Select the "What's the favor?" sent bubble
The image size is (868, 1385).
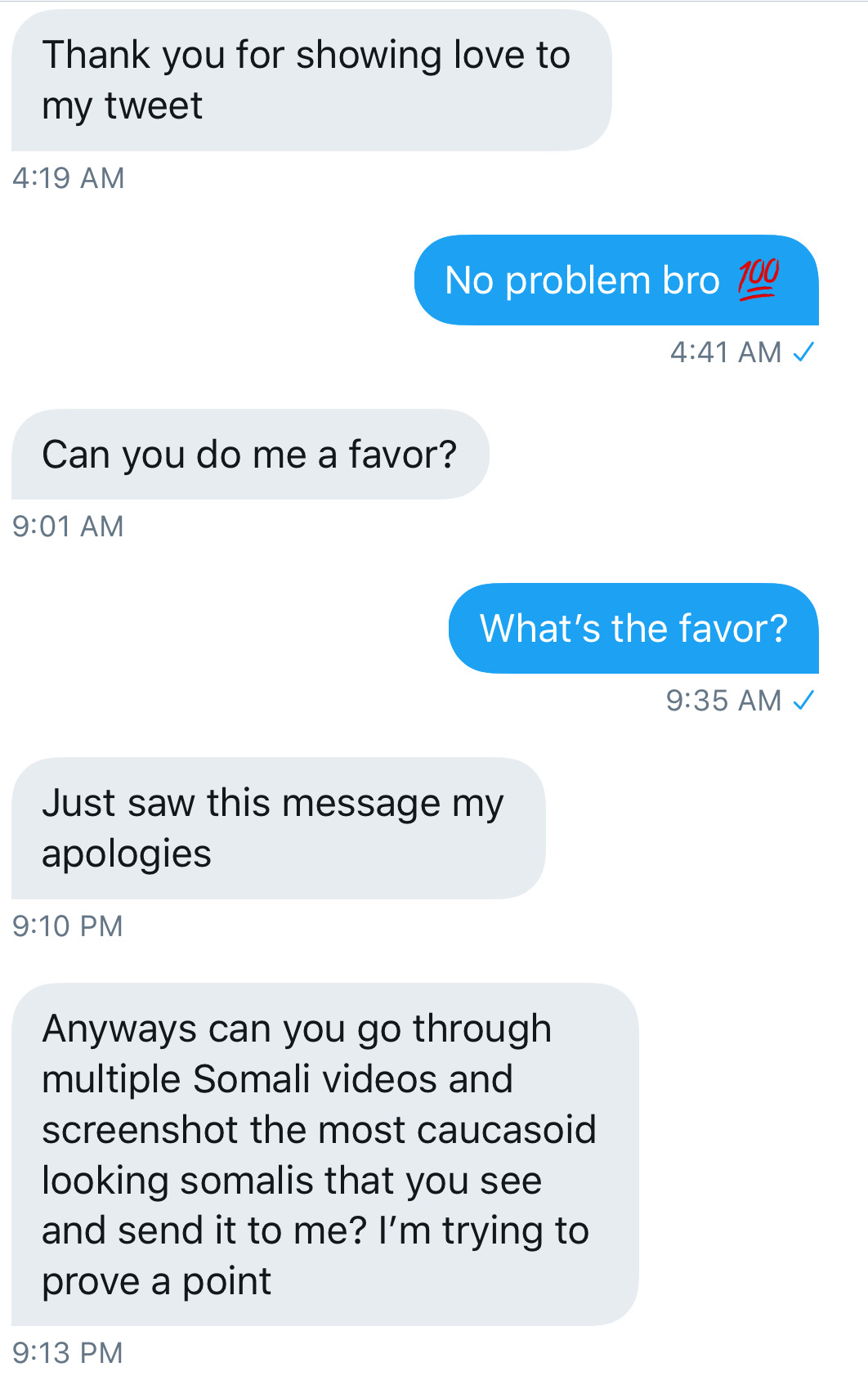coord(633,628)
